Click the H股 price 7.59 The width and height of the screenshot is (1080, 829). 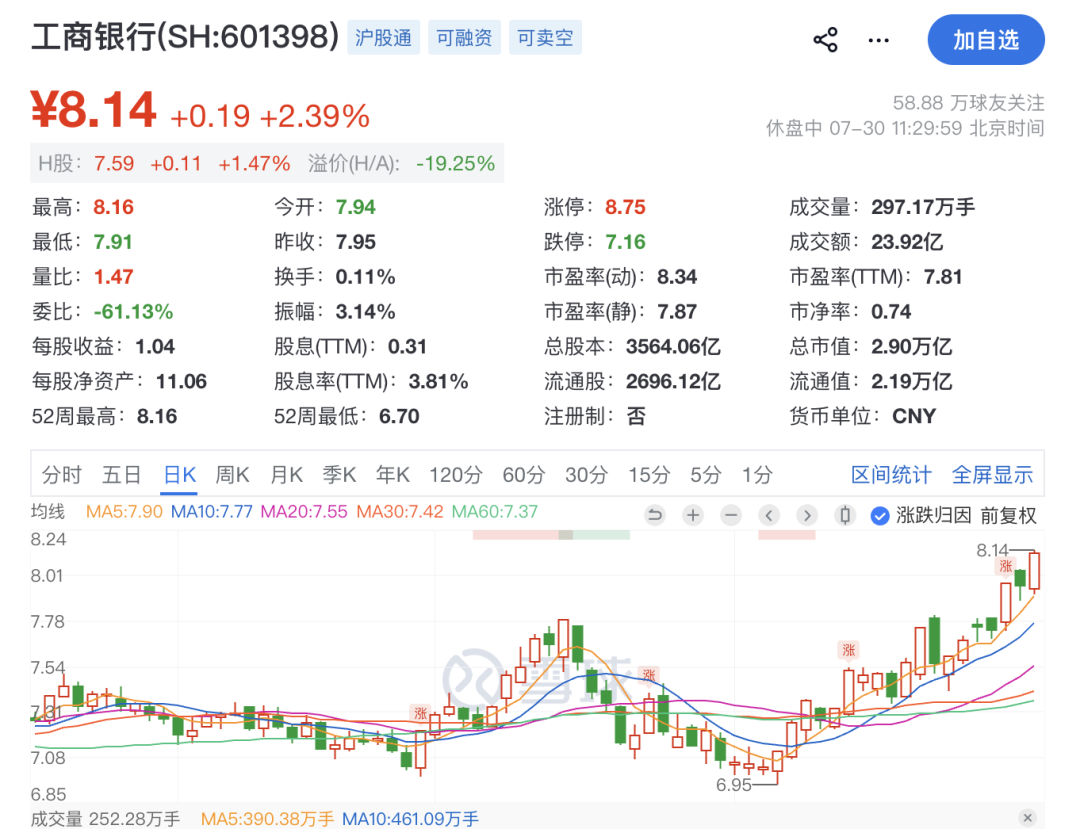(114, 163)
